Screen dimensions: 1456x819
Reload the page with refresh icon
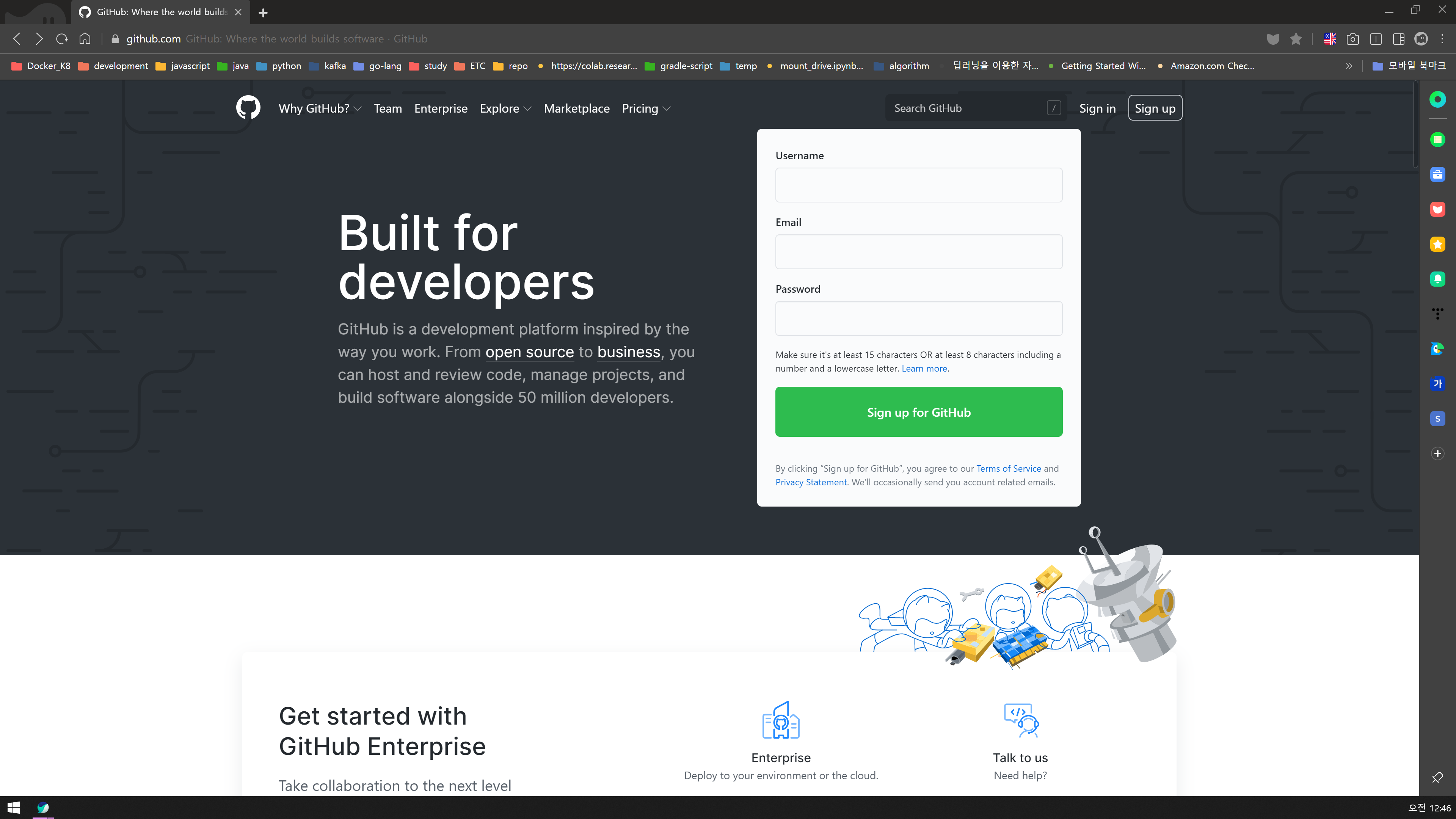click(x=62, y=38)
